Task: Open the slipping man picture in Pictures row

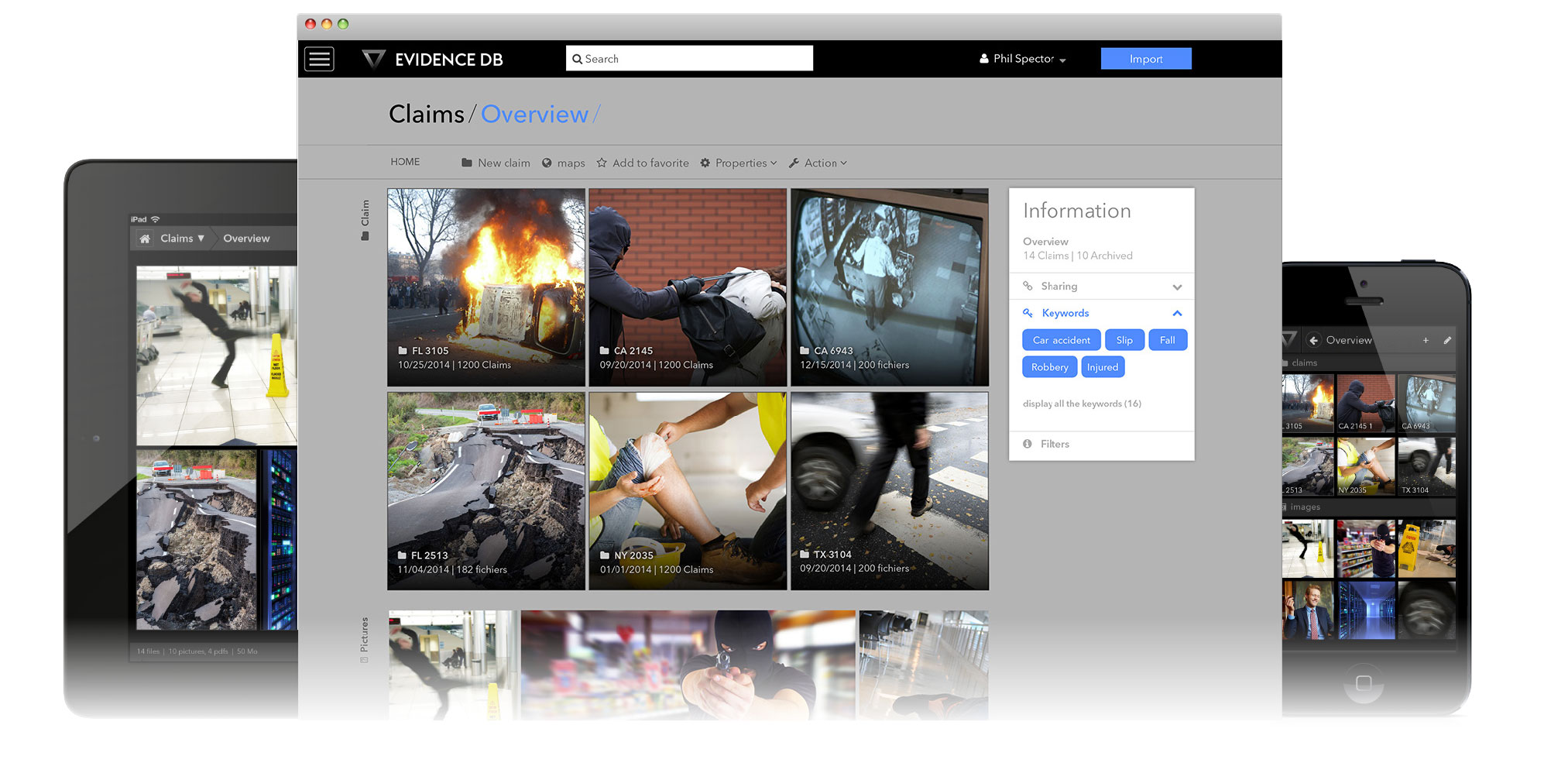Action: [453, 665]
